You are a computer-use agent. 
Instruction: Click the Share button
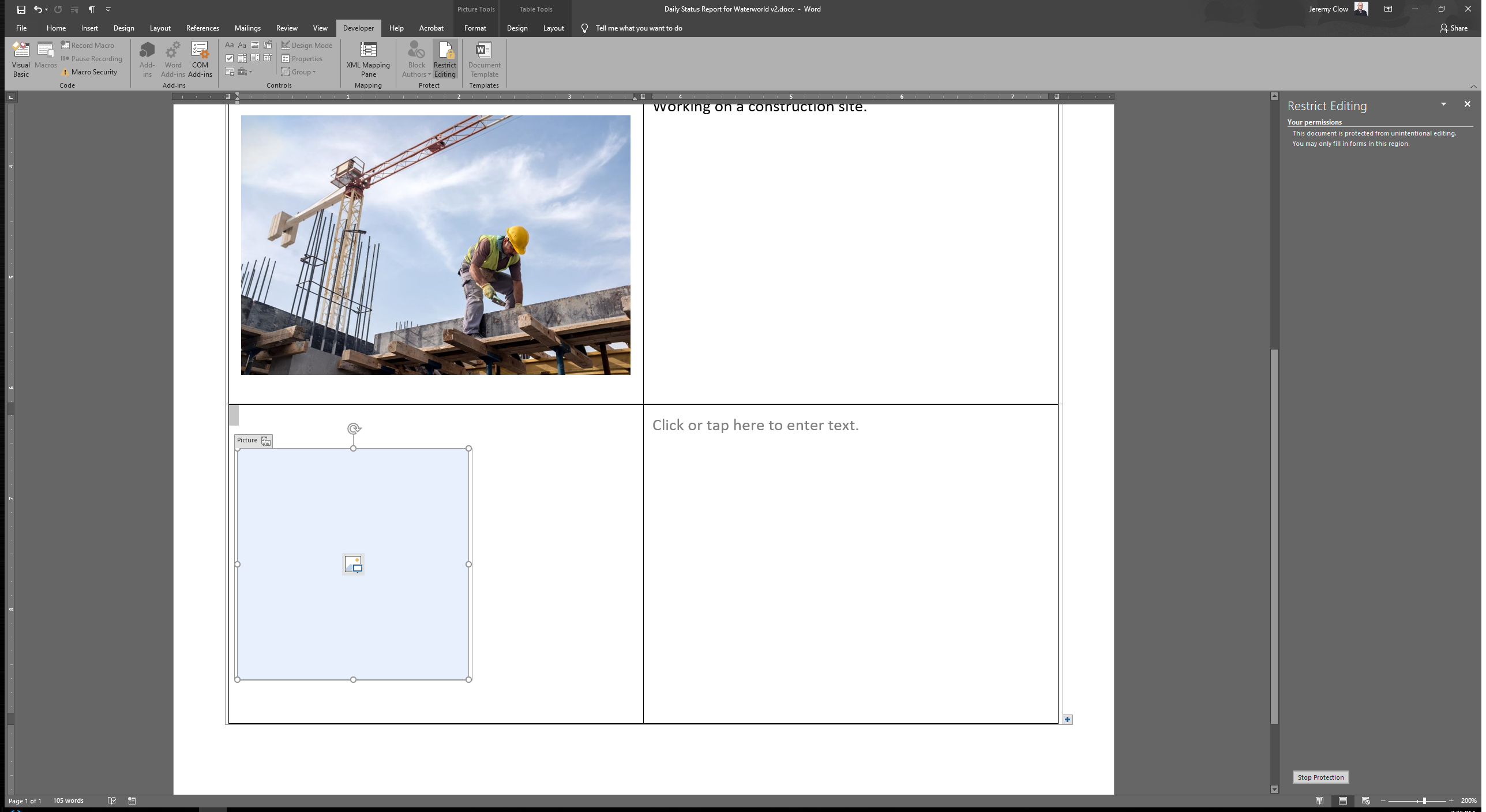tap(1454, 28)
